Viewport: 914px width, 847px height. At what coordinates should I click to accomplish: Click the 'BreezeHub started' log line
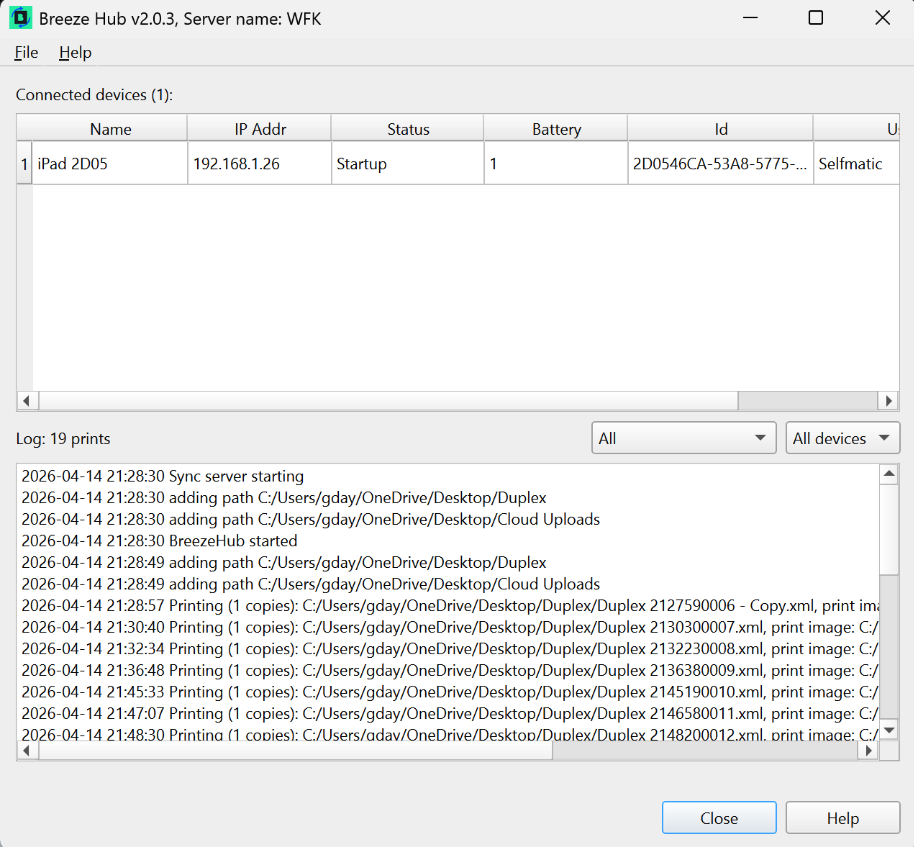coord(159,541)
